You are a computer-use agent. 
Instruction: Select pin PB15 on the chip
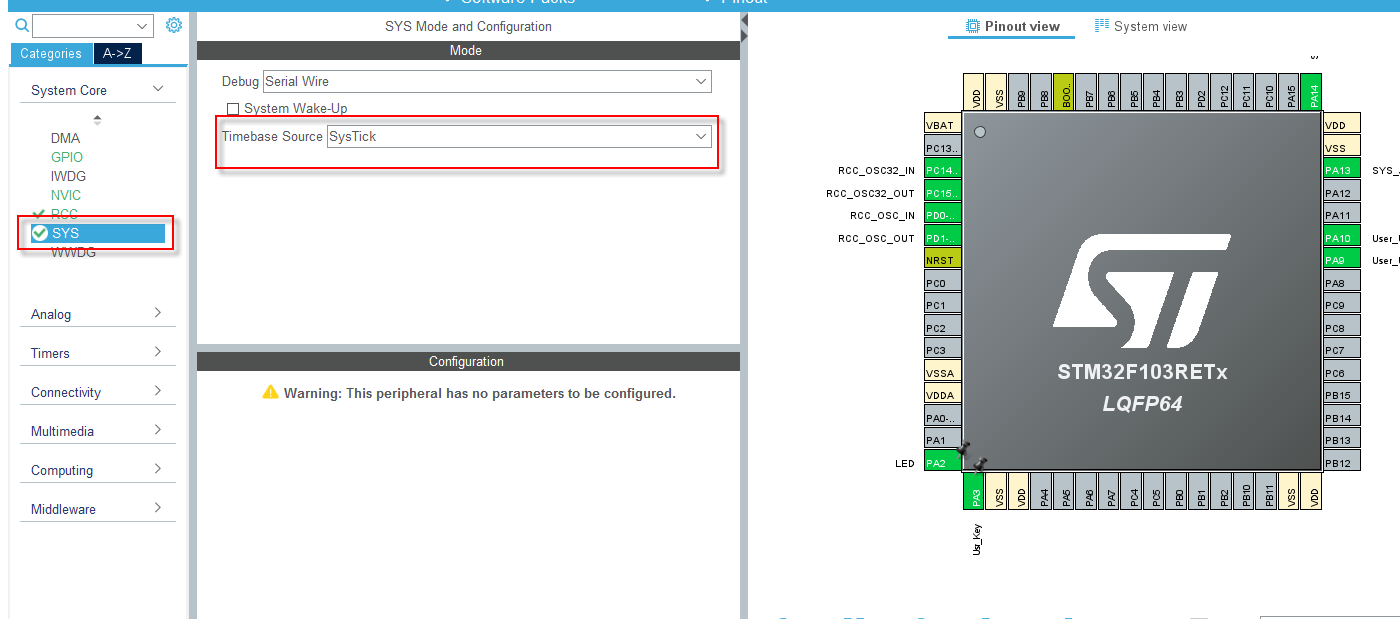pos(1341,395)
